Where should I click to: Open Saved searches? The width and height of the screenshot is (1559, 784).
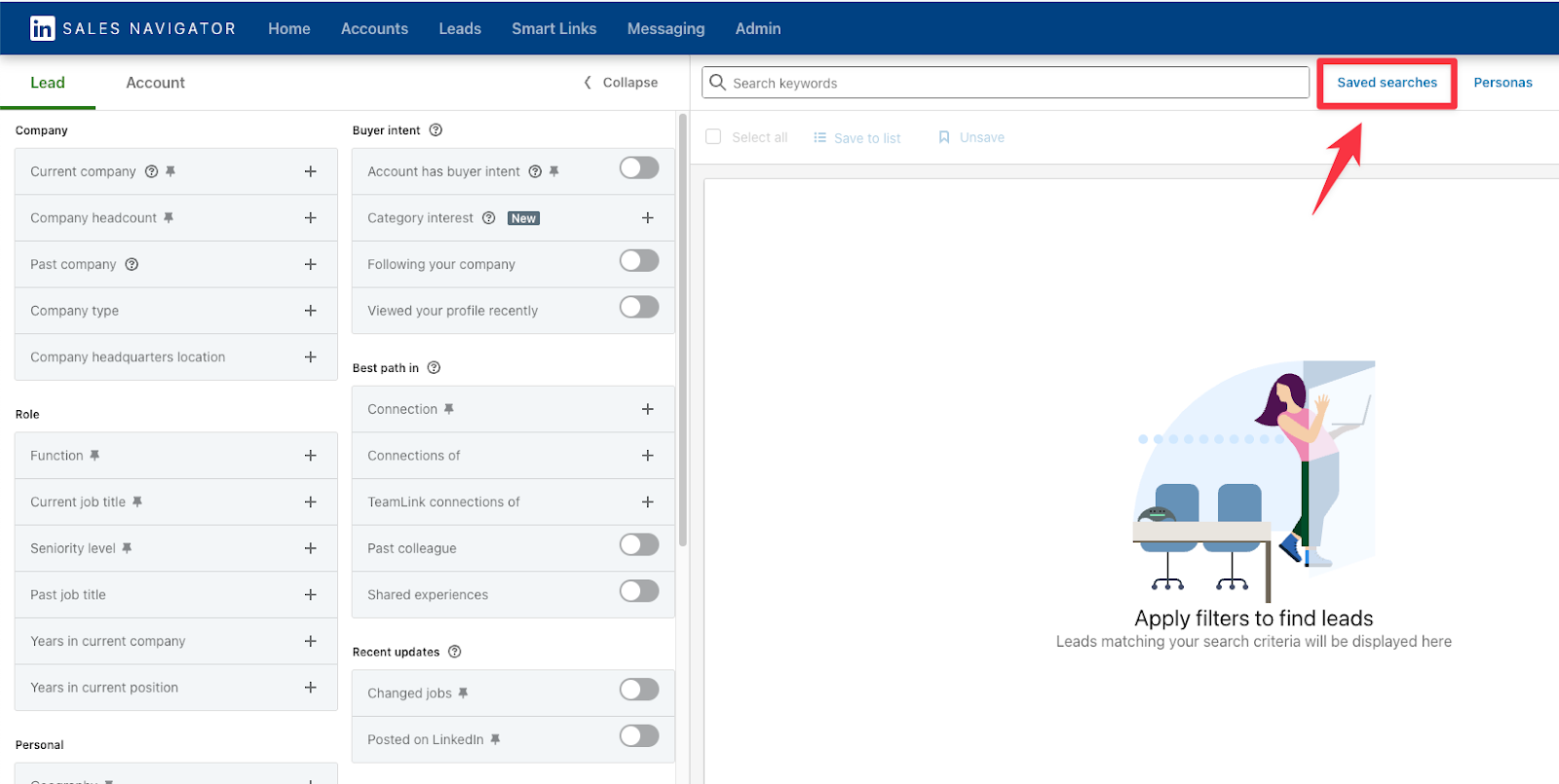click(1387, 83)
